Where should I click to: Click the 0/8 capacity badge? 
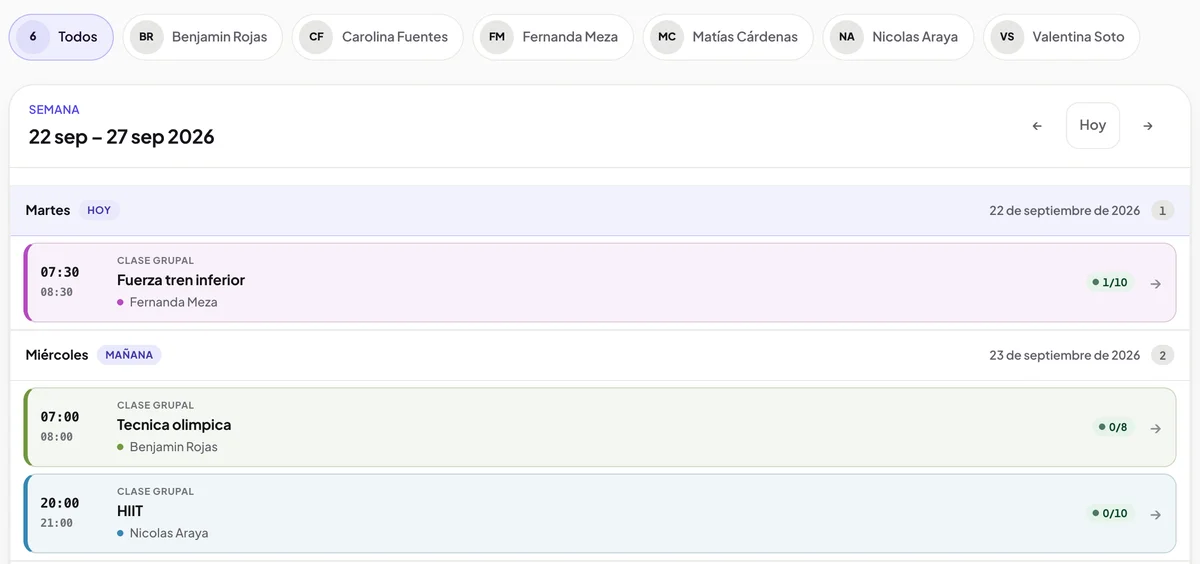point(1113,428)
